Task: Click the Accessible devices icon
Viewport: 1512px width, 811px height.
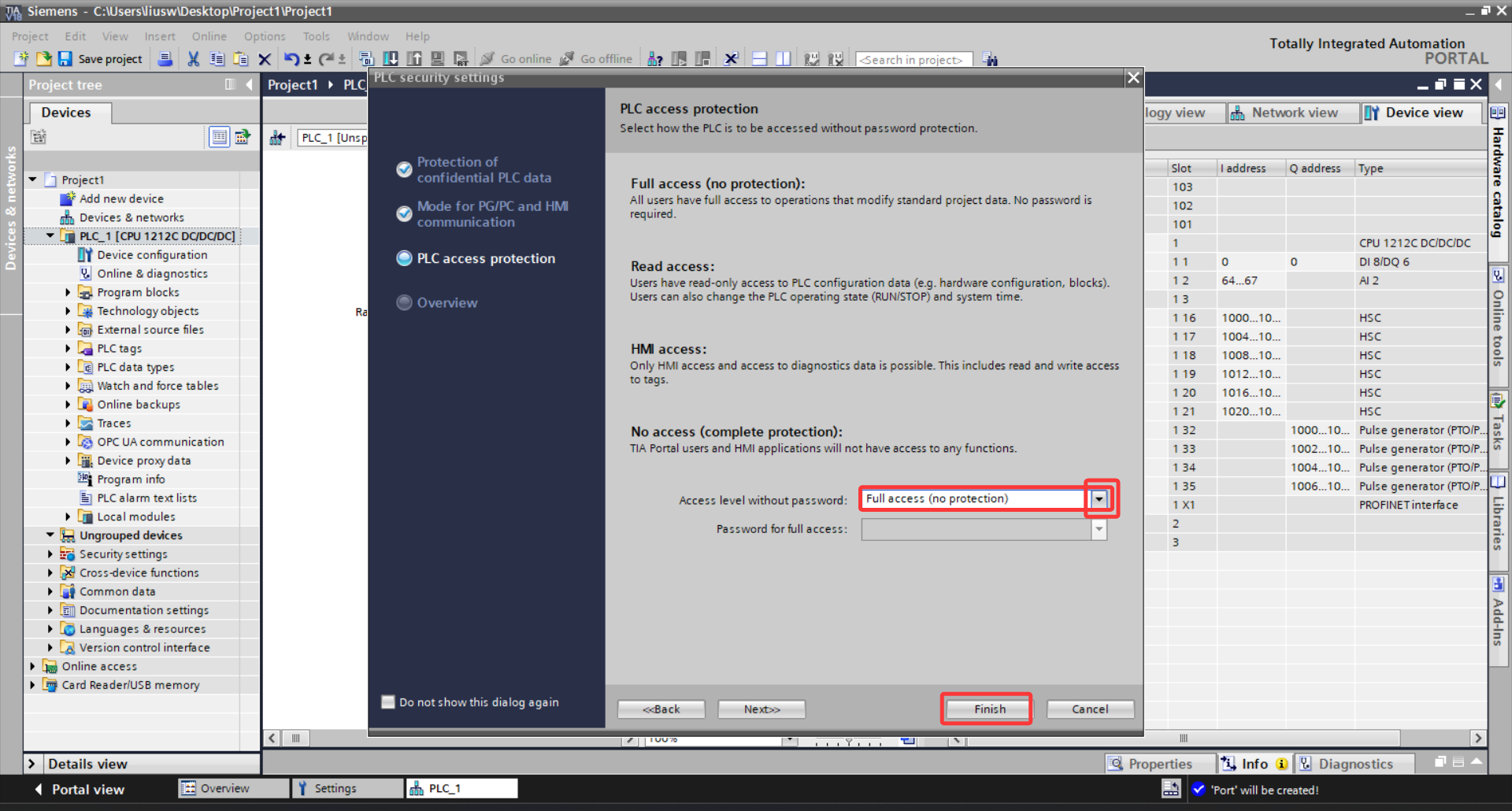Action: [655, 58]
